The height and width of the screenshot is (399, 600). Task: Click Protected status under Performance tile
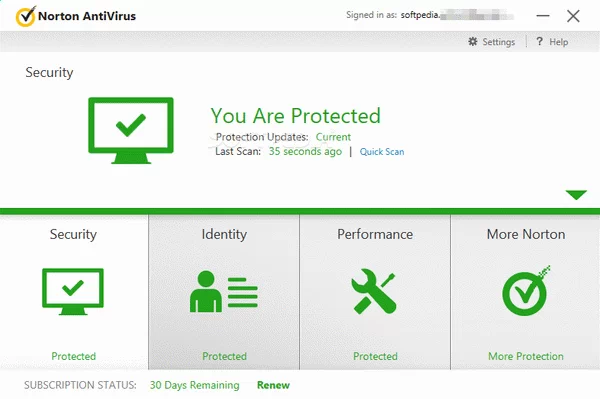pos(375,356)
